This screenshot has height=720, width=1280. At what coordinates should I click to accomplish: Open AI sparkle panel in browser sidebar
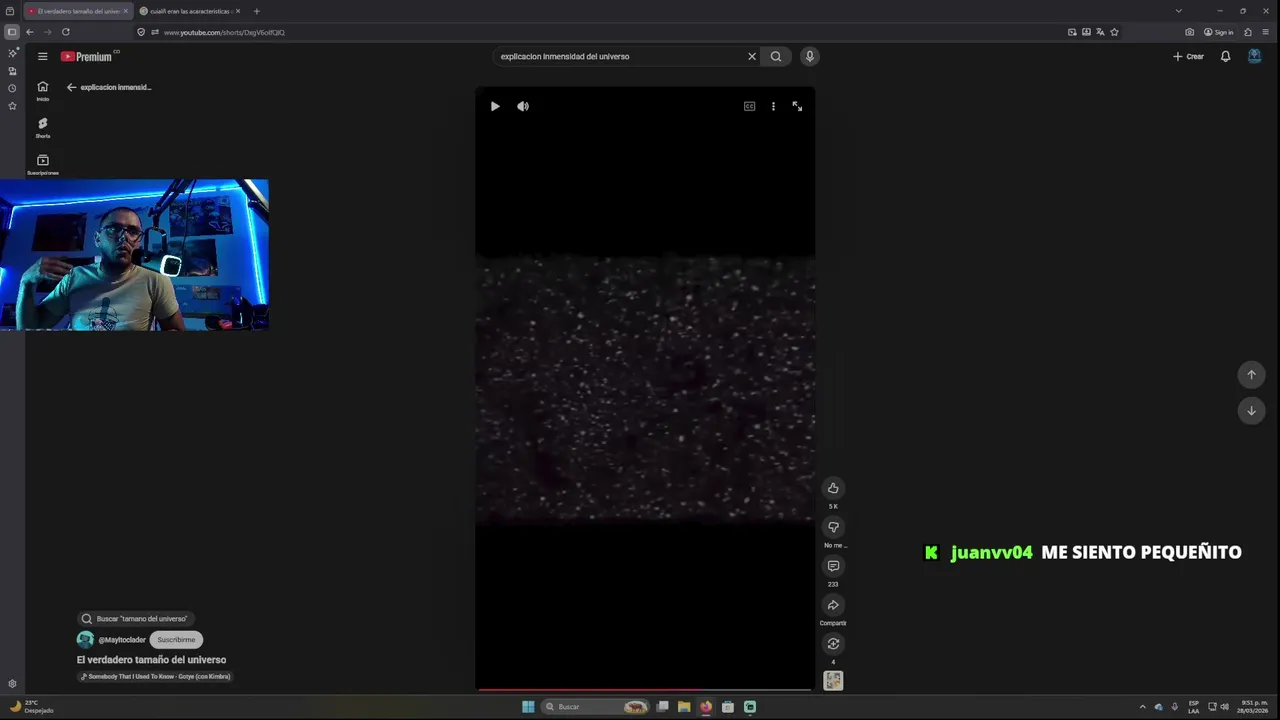(12, 53)
